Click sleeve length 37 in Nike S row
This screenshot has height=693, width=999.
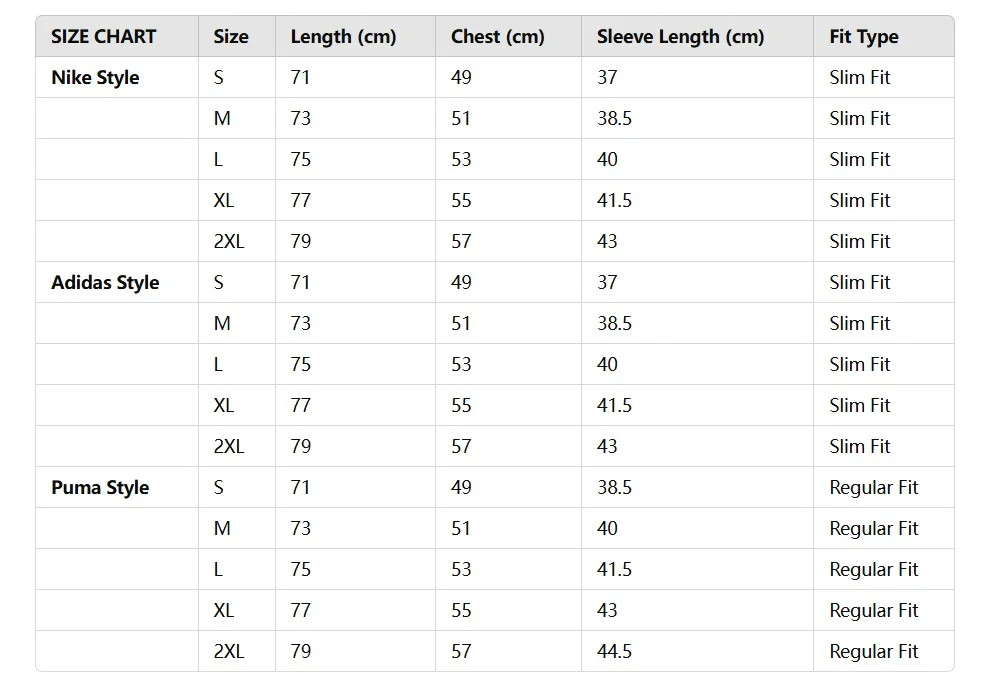click(x=607, y=78)
